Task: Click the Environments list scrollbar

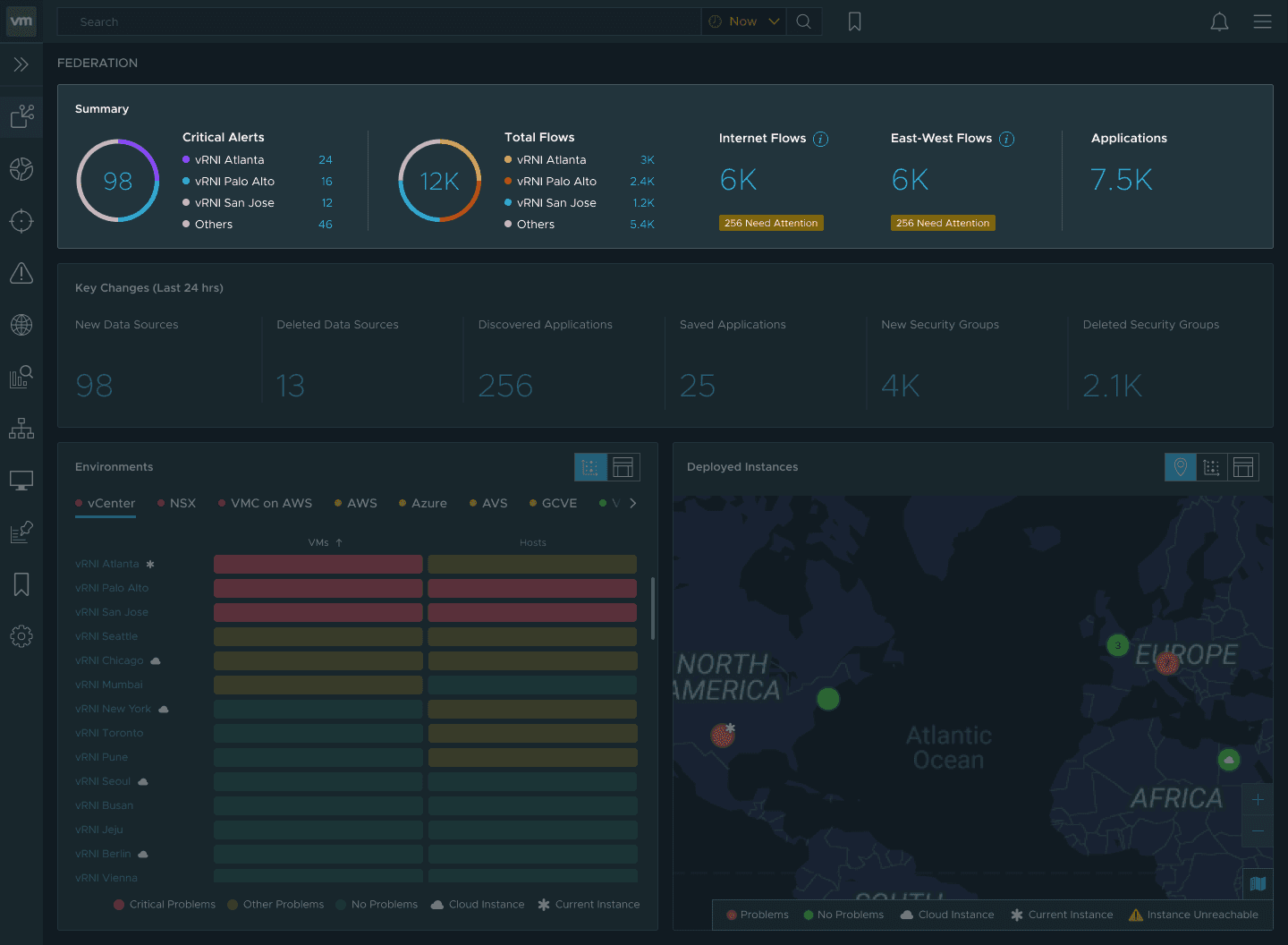Action: tap(653, 609)
